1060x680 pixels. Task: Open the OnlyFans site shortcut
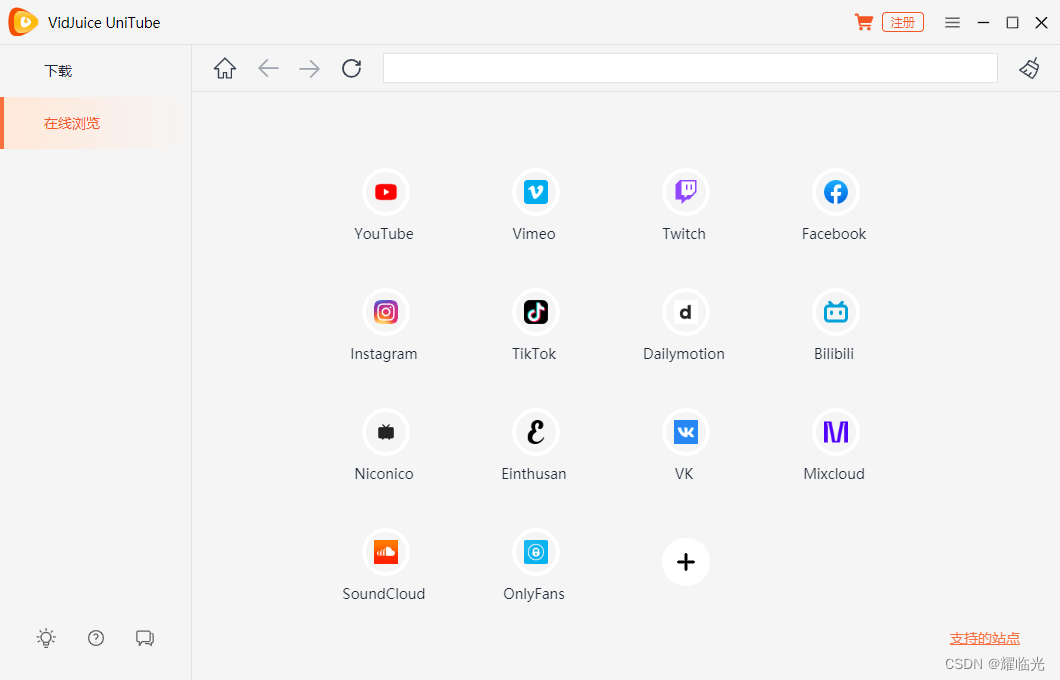pyautogui.click(x=535, y=552)
